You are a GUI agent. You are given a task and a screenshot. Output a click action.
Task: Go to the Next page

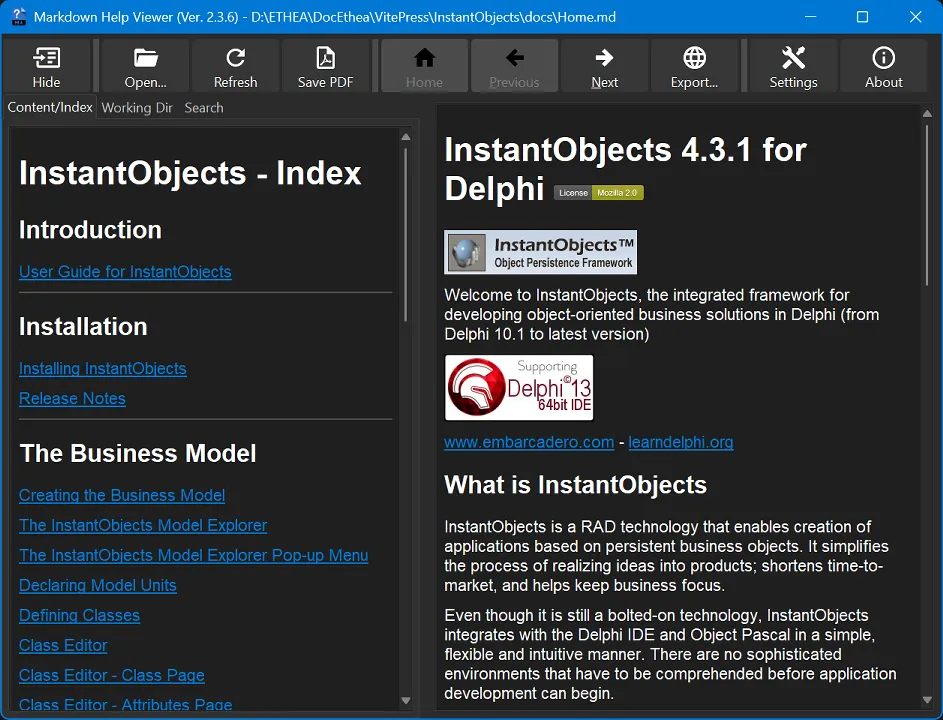point(604,66)
